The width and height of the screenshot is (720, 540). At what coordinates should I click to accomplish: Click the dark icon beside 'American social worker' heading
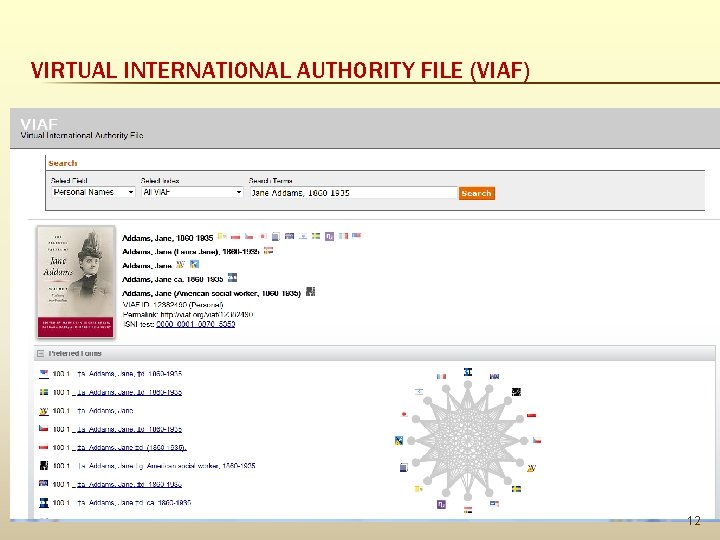[x=310, y=292]
